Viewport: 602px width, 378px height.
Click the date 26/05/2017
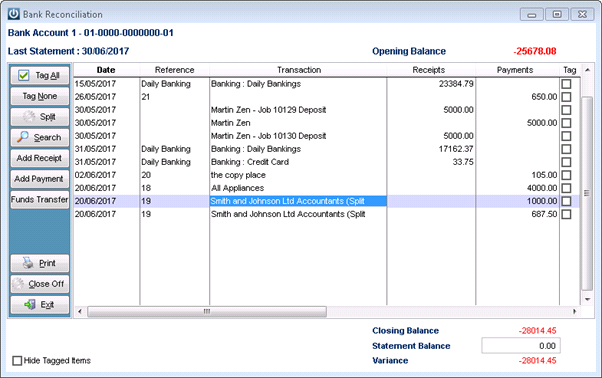(95, 97)
